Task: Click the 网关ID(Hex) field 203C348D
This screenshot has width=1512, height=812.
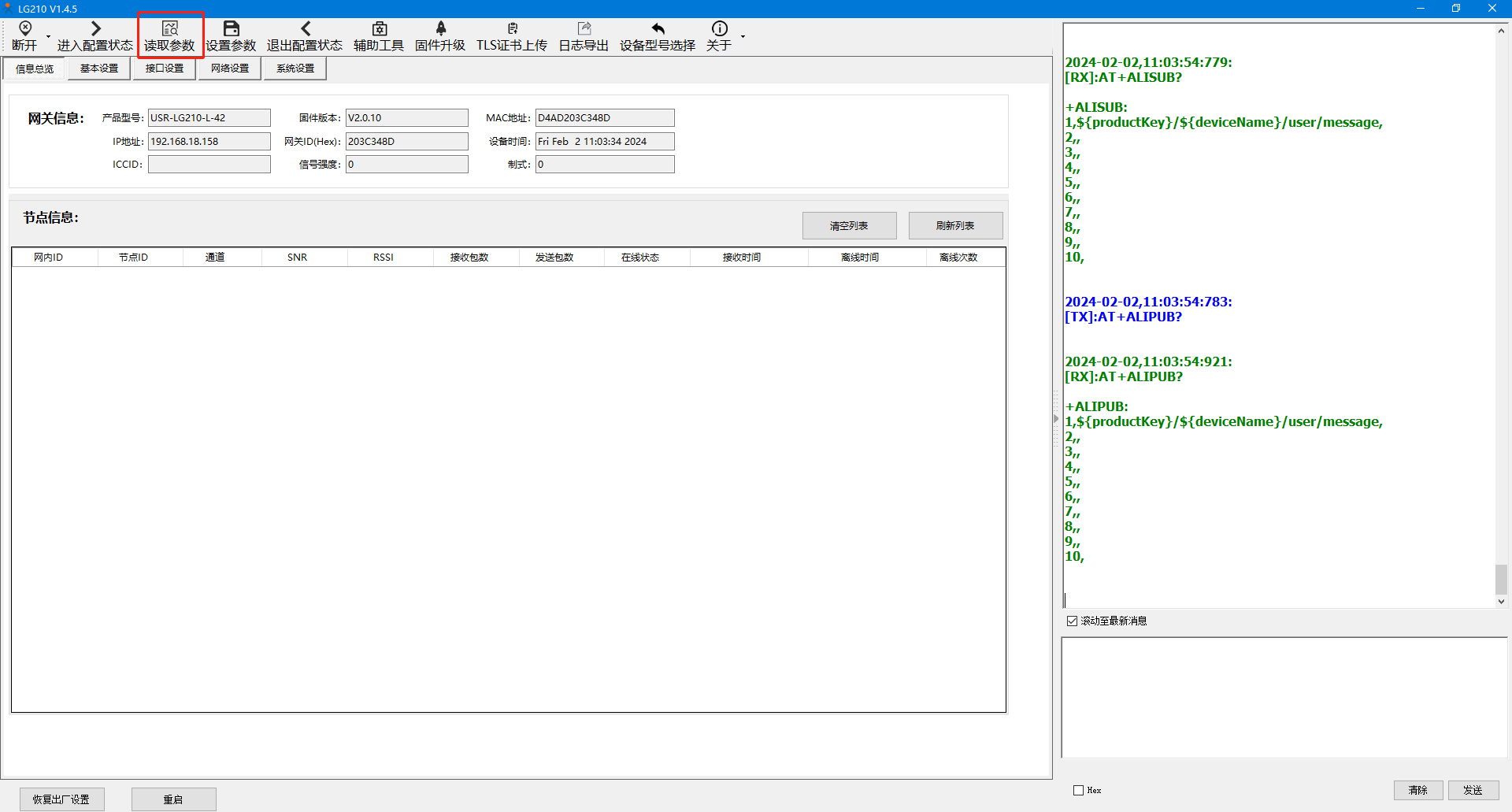Action: (x=407, y=141)
